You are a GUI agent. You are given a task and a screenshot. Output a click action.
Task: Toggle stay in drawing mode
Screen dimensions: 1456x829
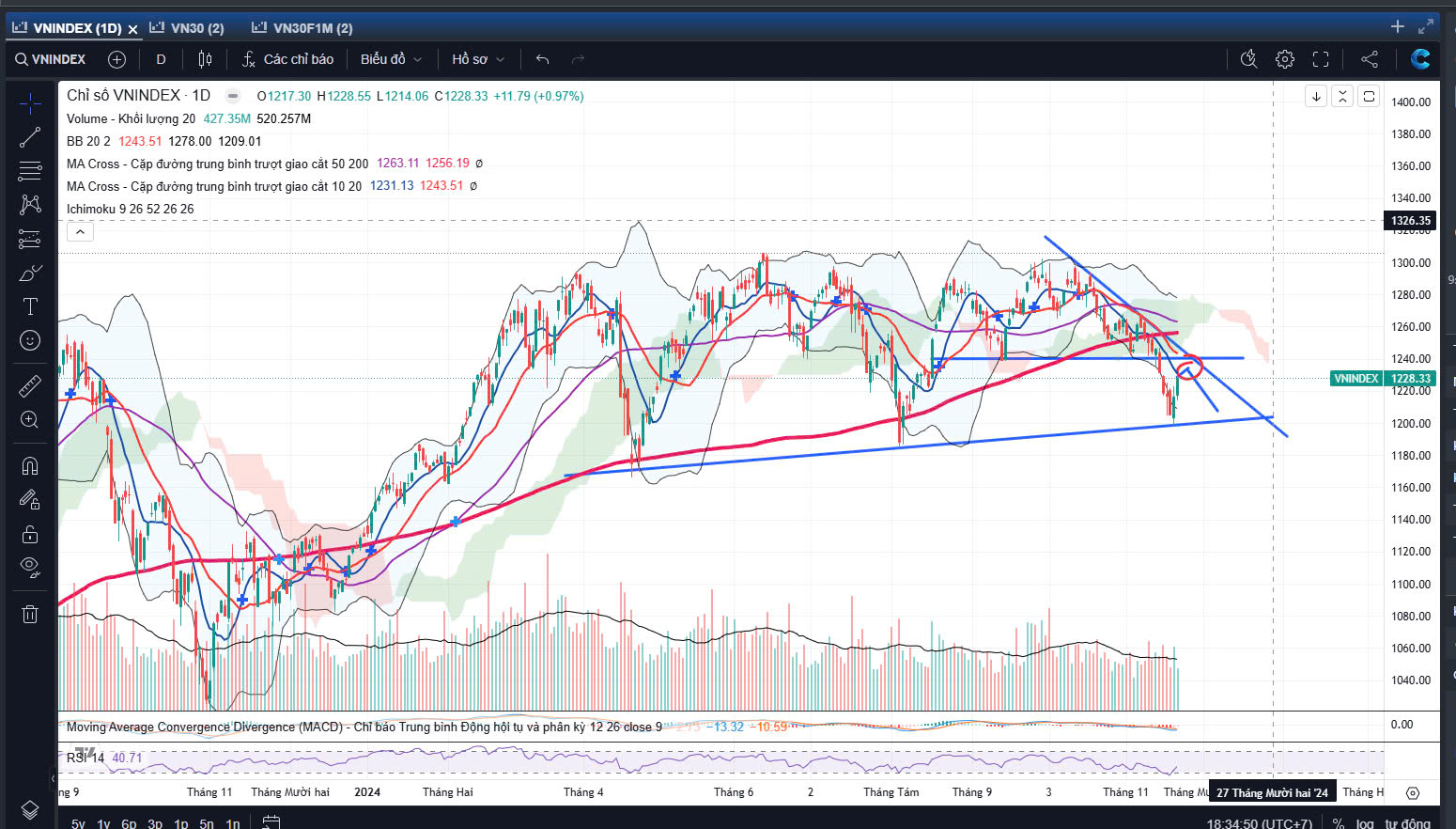[30, 499]
